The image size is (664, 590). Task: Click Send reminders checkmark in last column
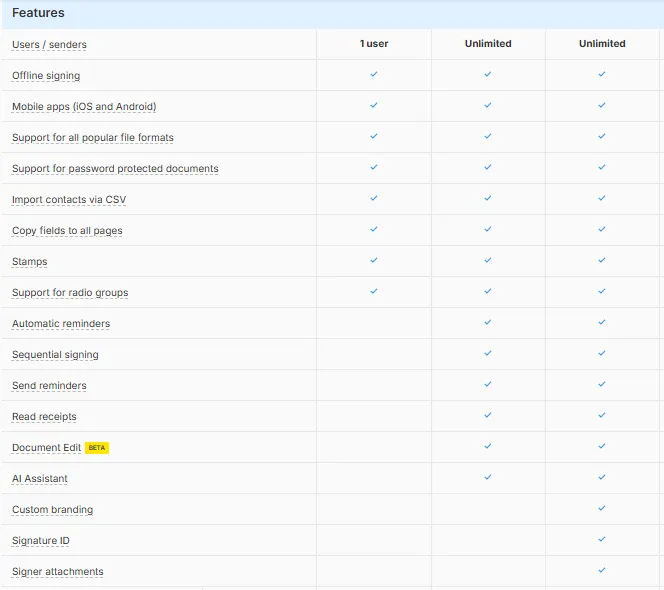pos(602,384)
